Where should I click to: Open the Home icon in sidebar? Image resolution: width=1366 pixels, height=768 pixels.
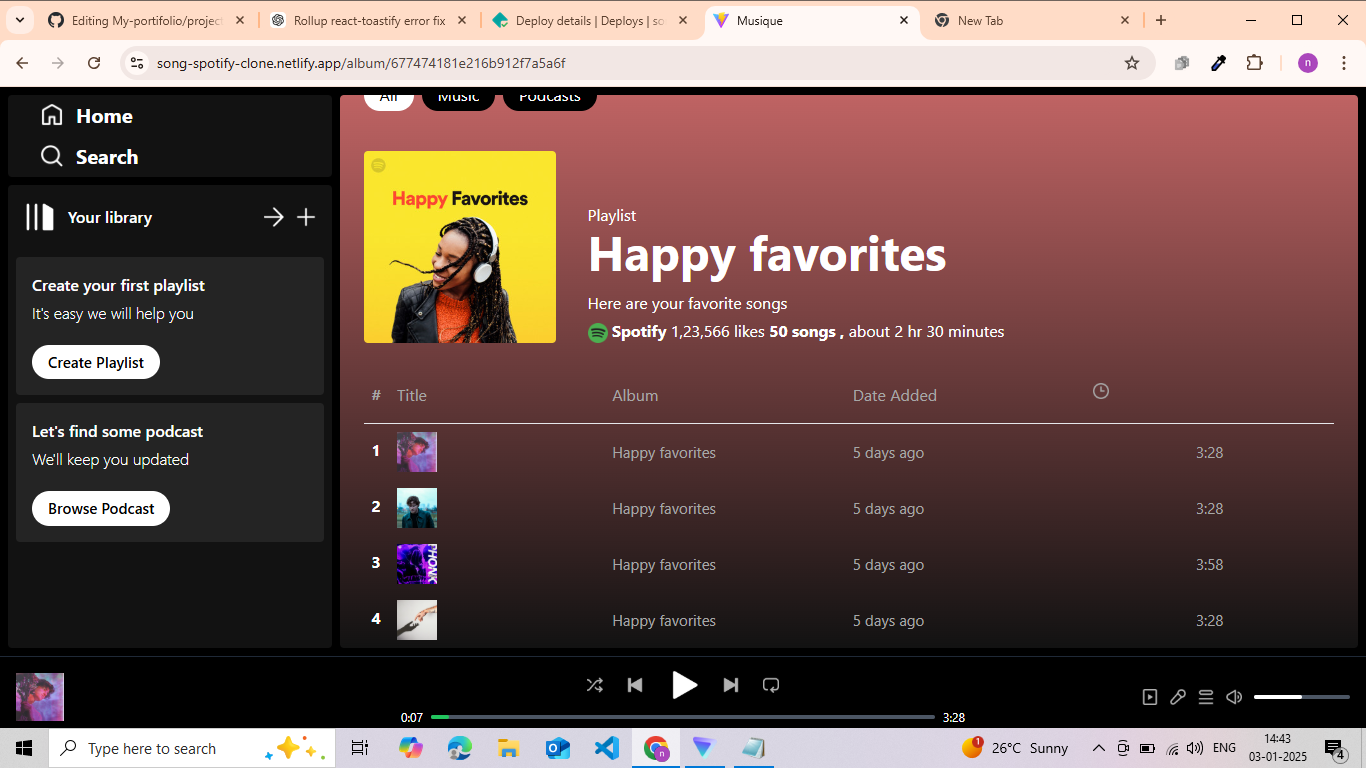52,116
